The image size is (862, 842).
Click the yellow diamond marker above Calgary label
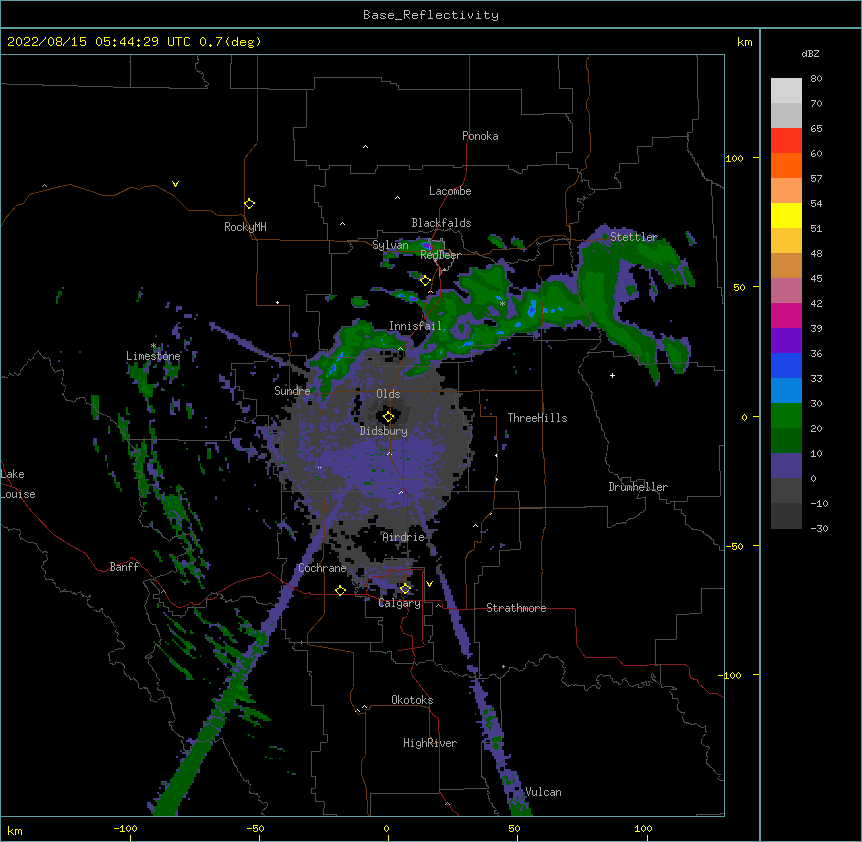[x=405, y=589]
